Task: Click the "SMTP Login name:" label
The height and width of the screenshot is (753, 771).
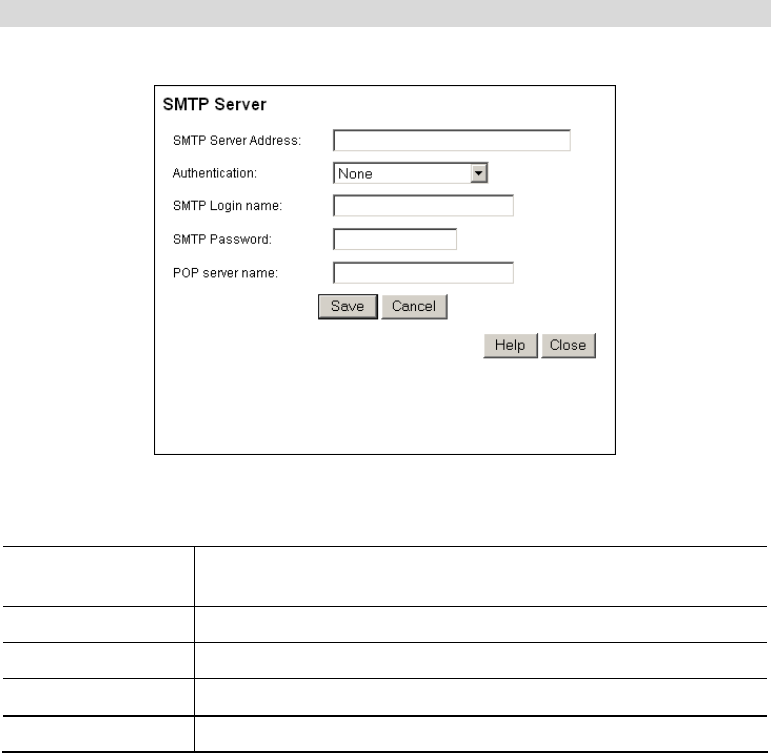Action: coord(227,206)
